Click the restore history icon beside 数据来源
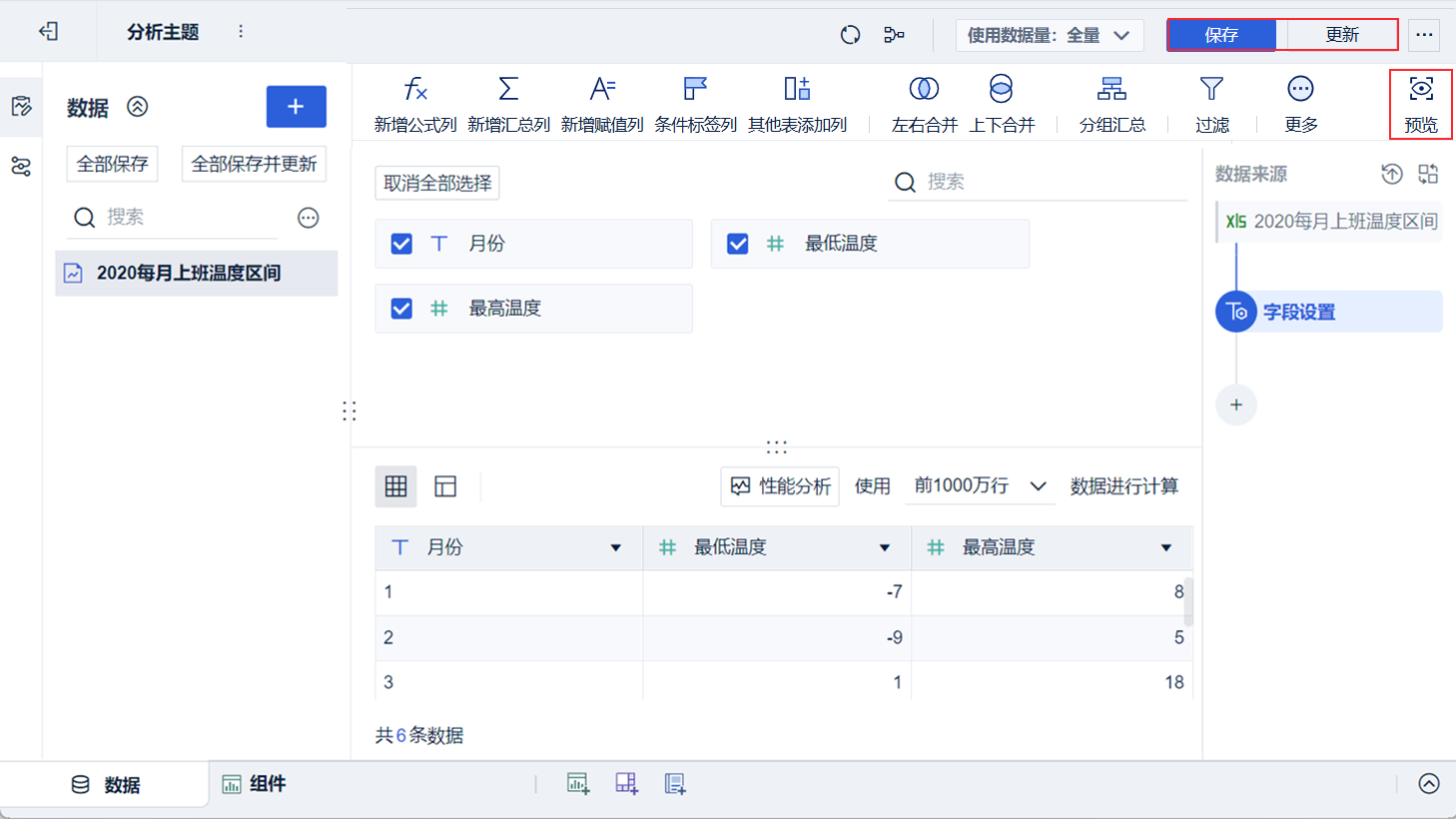 tap(1392, 174)
